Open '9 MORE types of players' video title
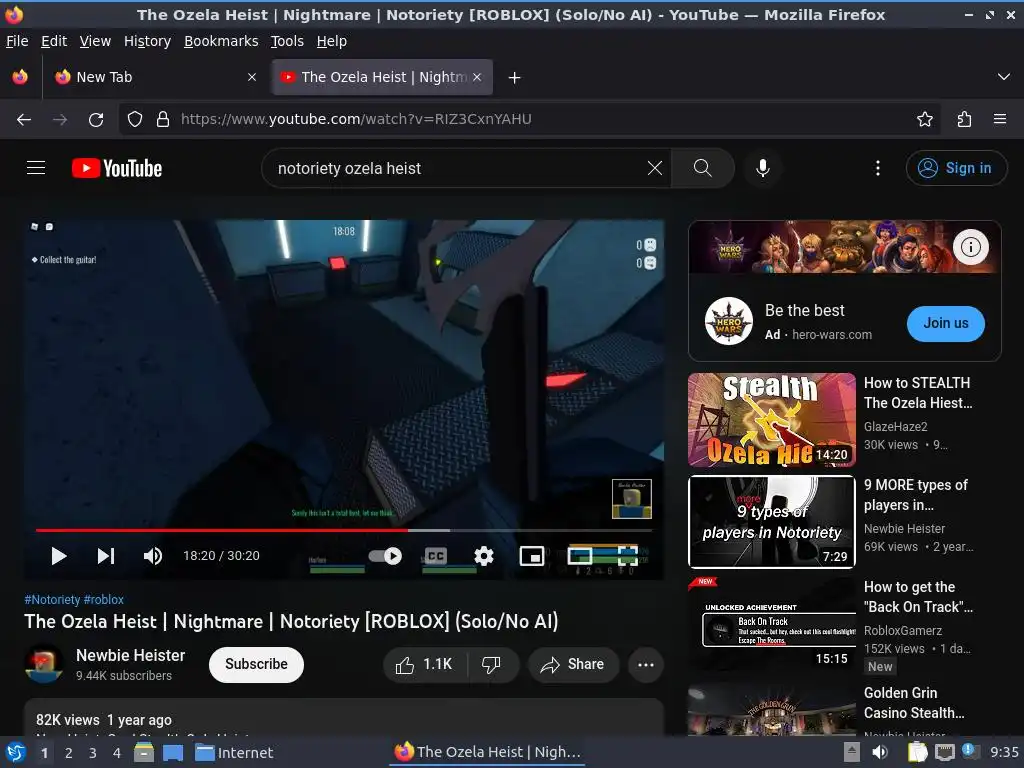The height and width of the screenshot is (768, 1024). point(916,495)
